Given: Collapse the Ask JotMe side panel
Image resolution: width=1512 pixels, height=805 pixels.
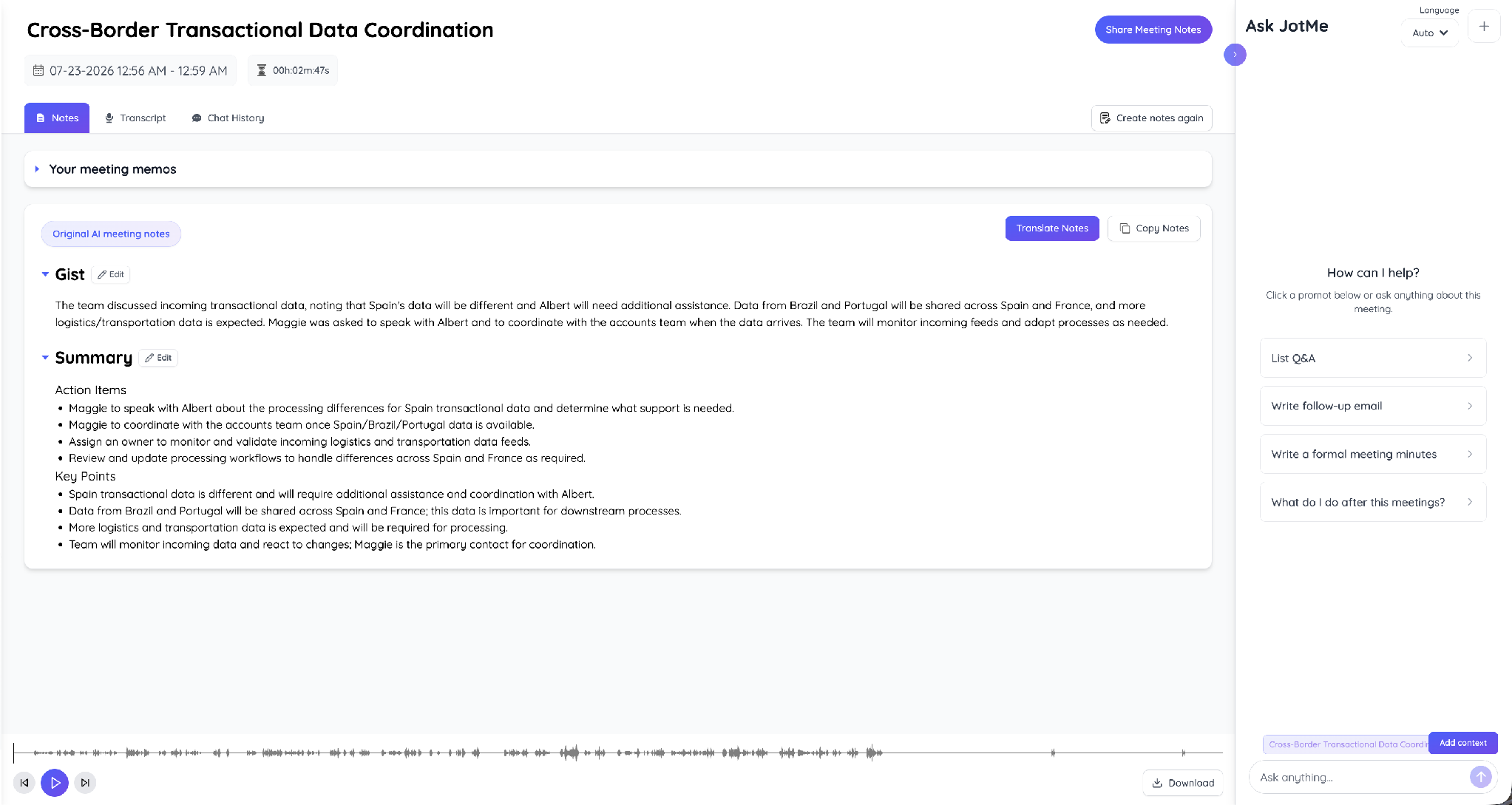Looking at the screenshot, I should [x=1235, y=54].
